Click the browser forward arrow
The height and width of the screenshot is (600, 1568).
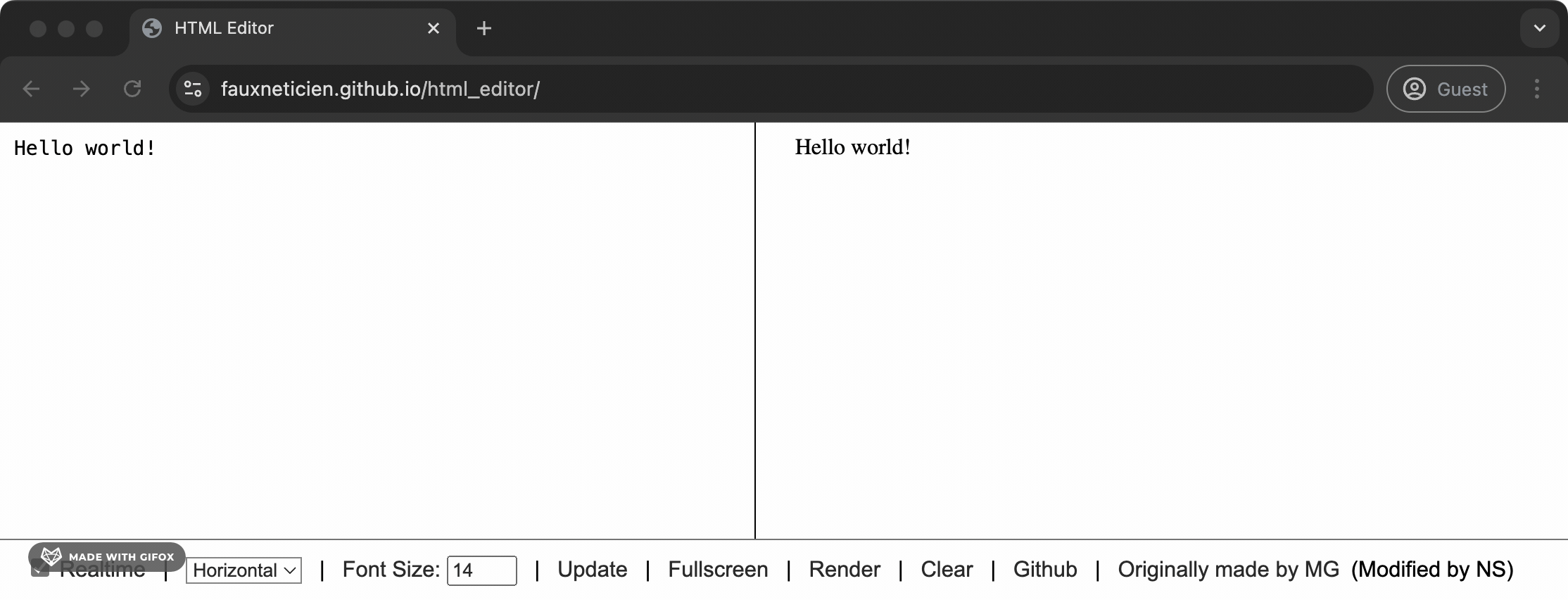click(82, 89)
